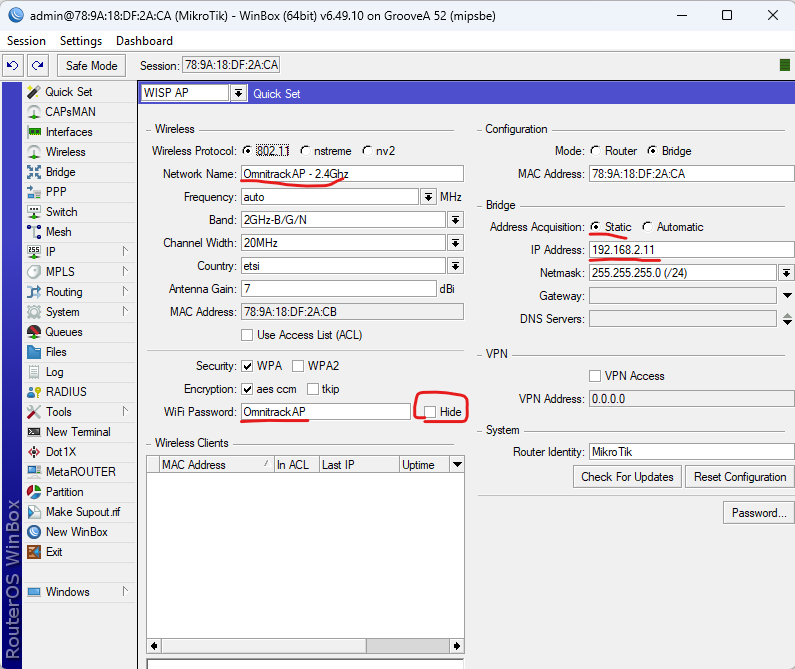The width and height of the screenshot is (795, 669).
Task: Enable the WPA2 security checkbox
Action: click(x=298, y=366)
